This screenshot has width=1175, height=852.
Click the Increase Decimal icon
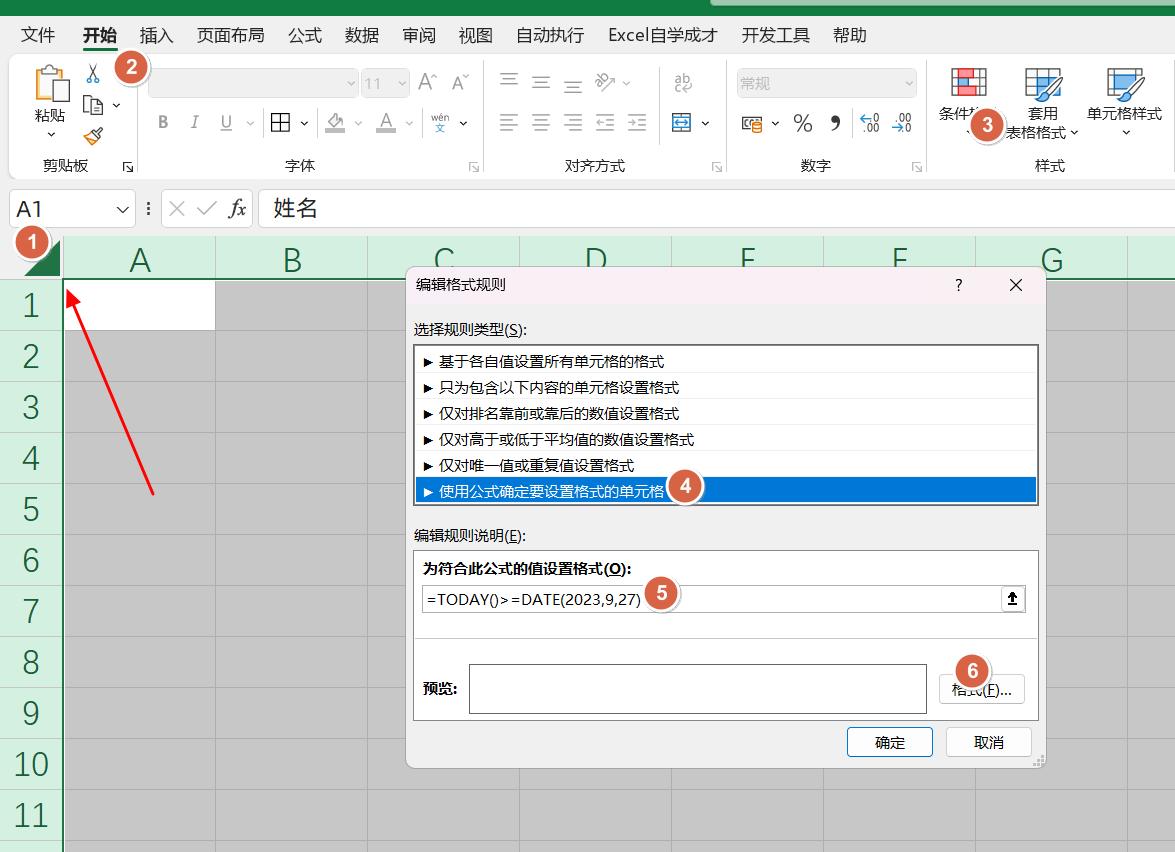click(x=870, y=122)
